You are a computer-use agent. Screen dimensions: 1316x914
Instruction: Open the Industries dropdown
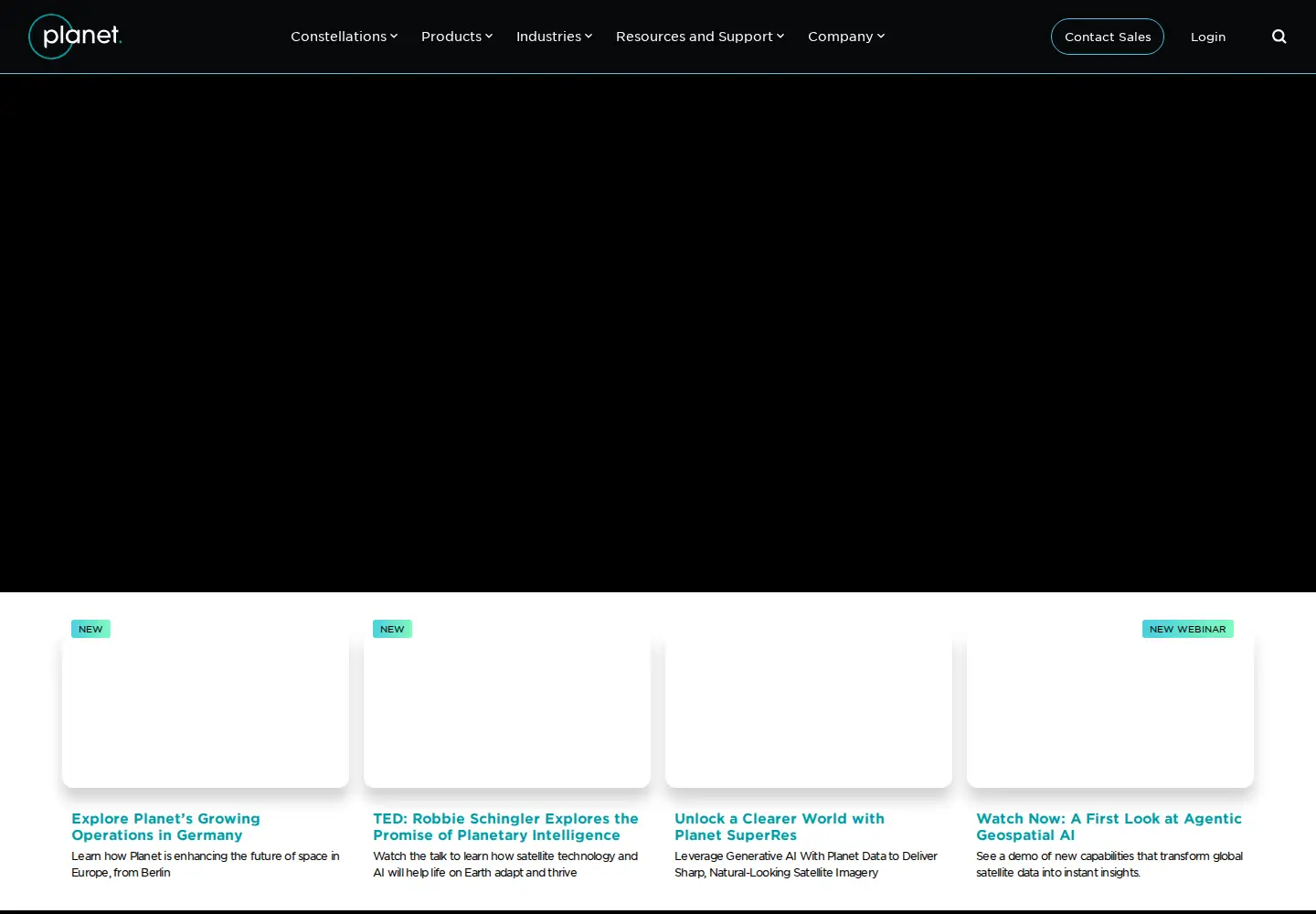tap(554, 37)
